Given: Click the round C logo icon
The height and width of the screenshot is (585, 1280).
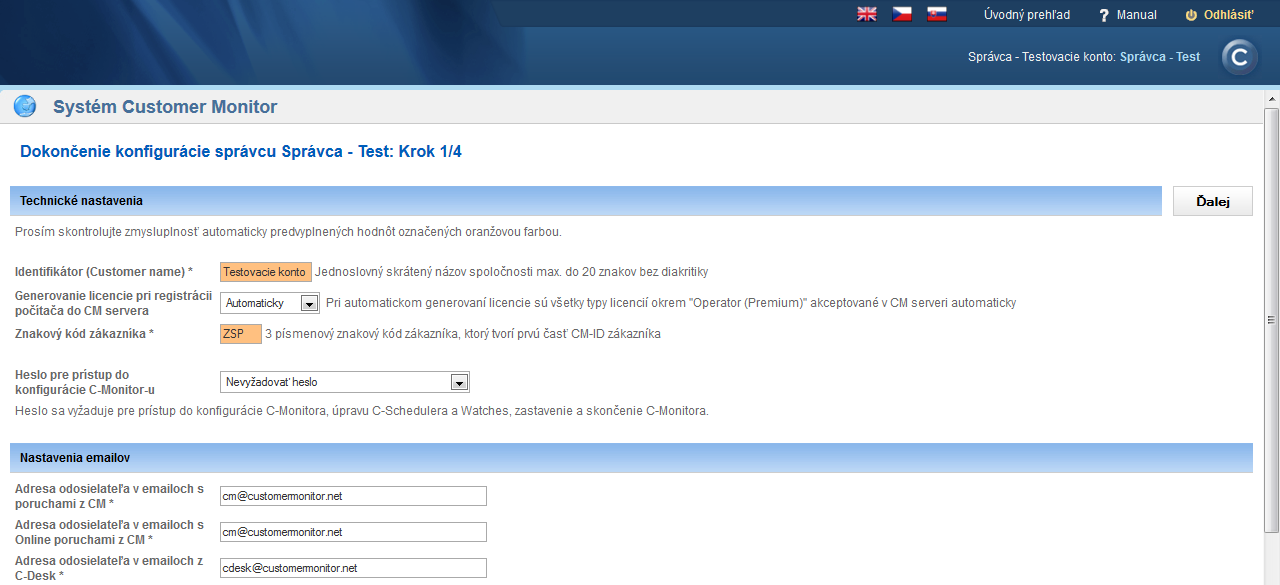Looking at the screenshot, I should pyautogui.click(x=1240, y=57).
